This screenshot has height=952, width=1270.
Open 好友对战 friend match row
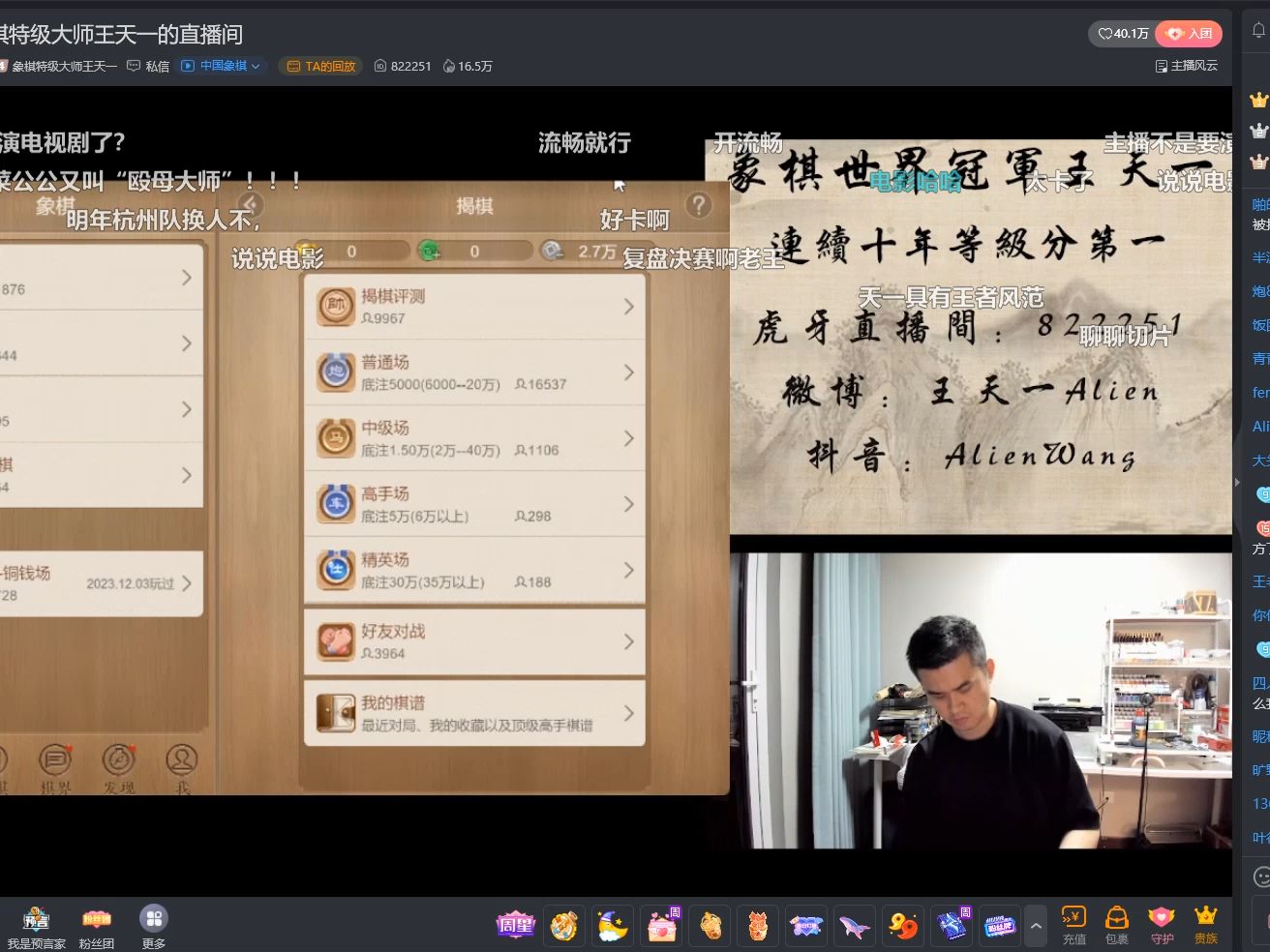pyautogui.click(x=474, y=641)
